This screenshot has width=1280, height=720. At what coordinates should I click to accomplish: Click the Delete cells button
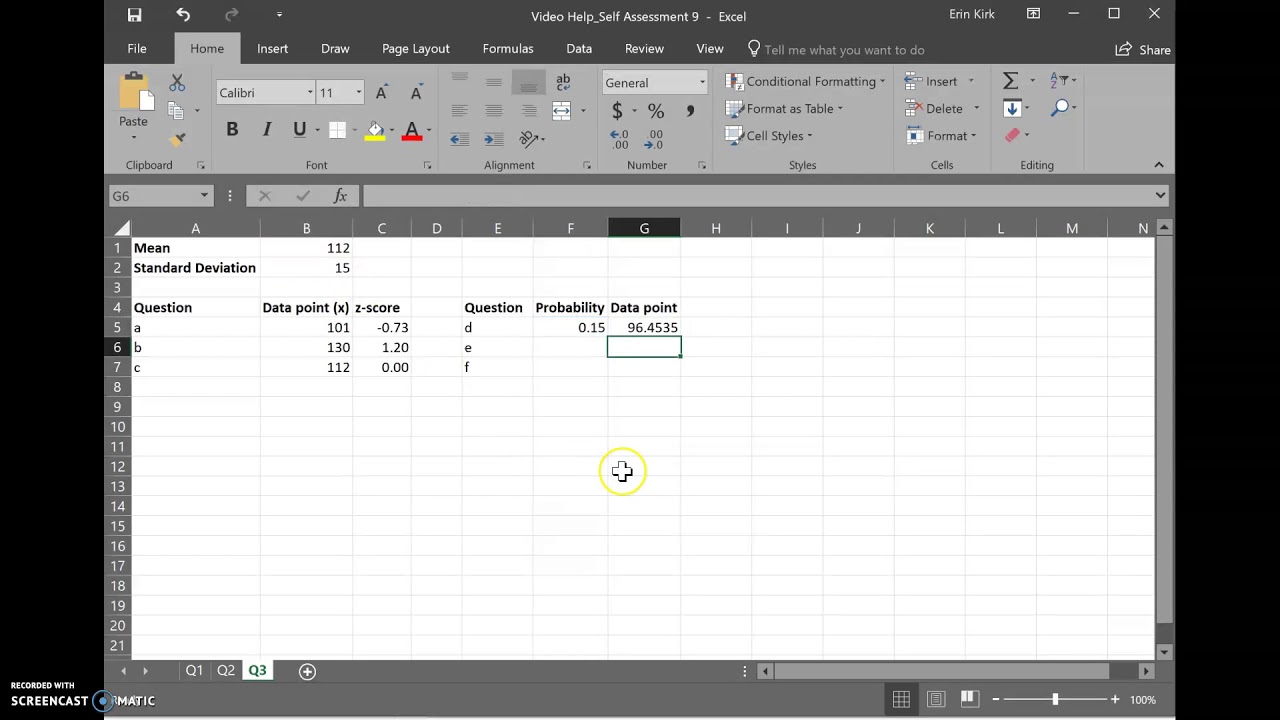[x=934, y=108]
